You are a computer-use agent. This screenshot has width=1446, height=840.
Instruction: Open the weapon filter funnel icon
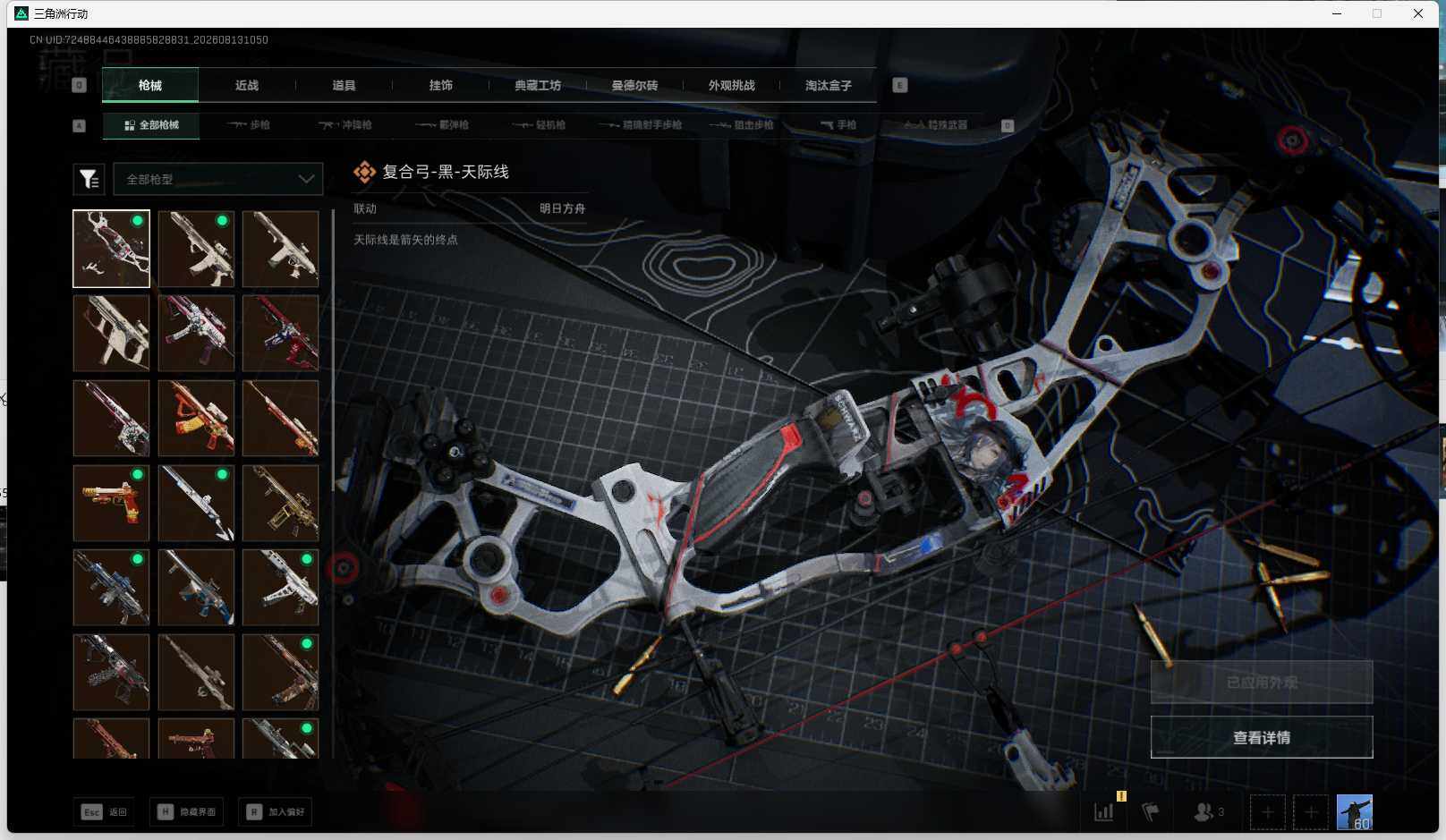[89, 179]
